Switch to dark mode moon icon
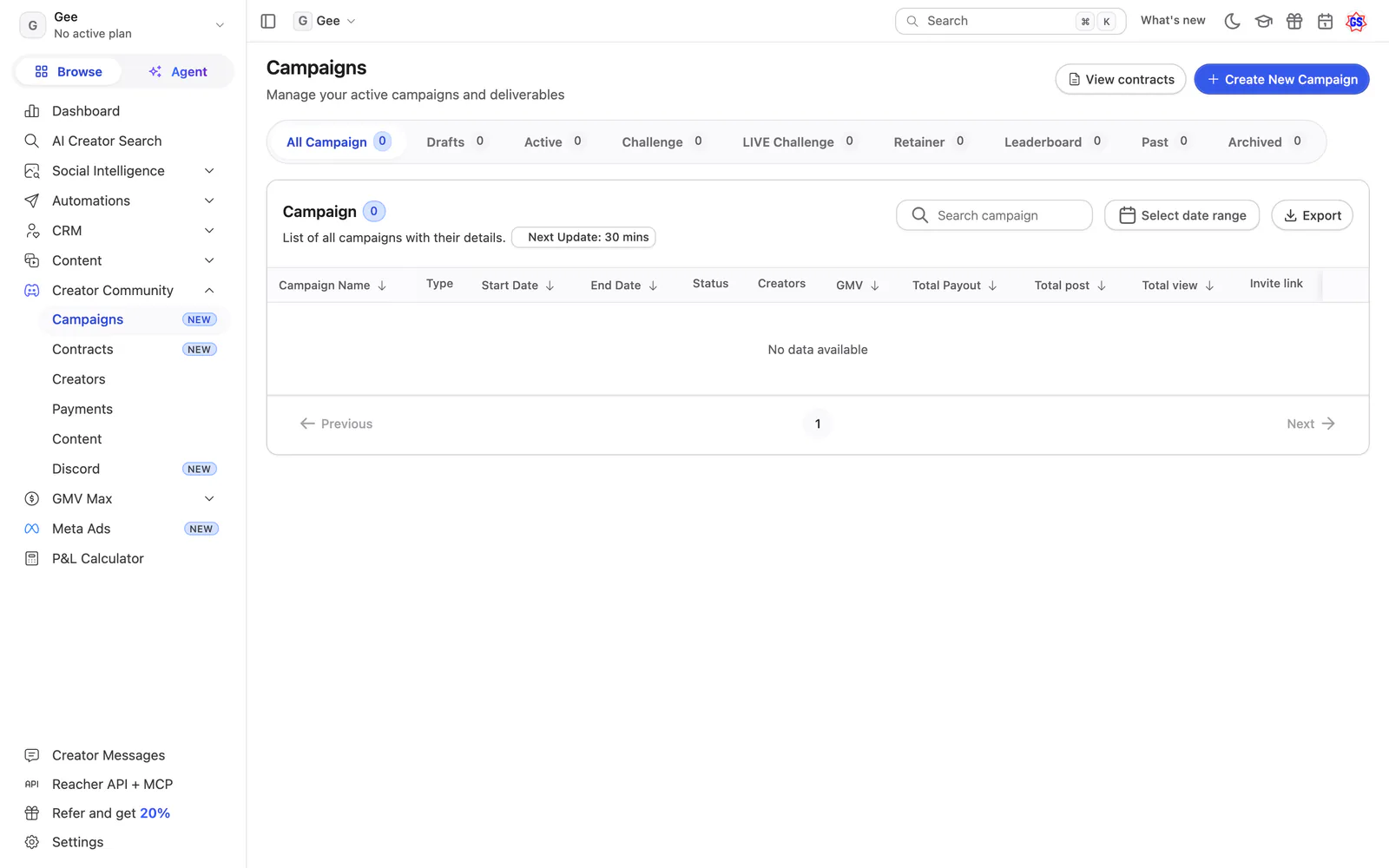 click(x=1232, y=21)
